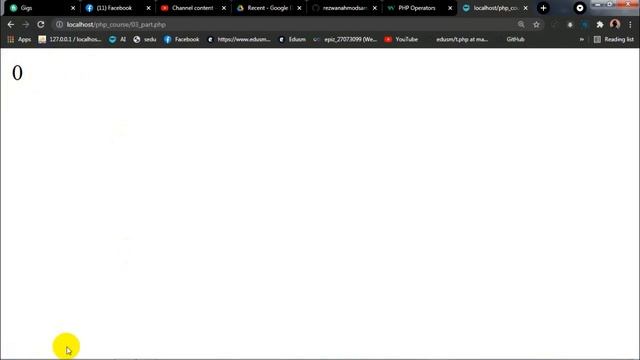
Task: Go back using the browser back arrow
Action: 11,24
